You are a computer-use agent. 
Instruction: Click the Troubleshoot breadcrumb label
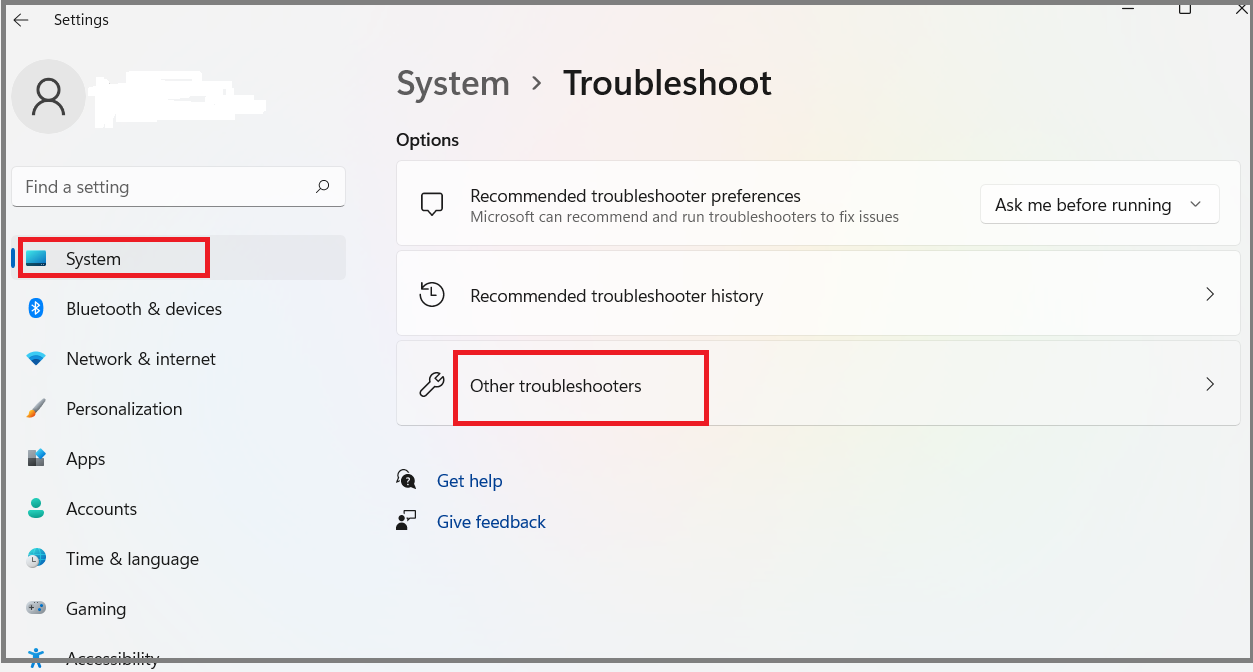point(666,84)
